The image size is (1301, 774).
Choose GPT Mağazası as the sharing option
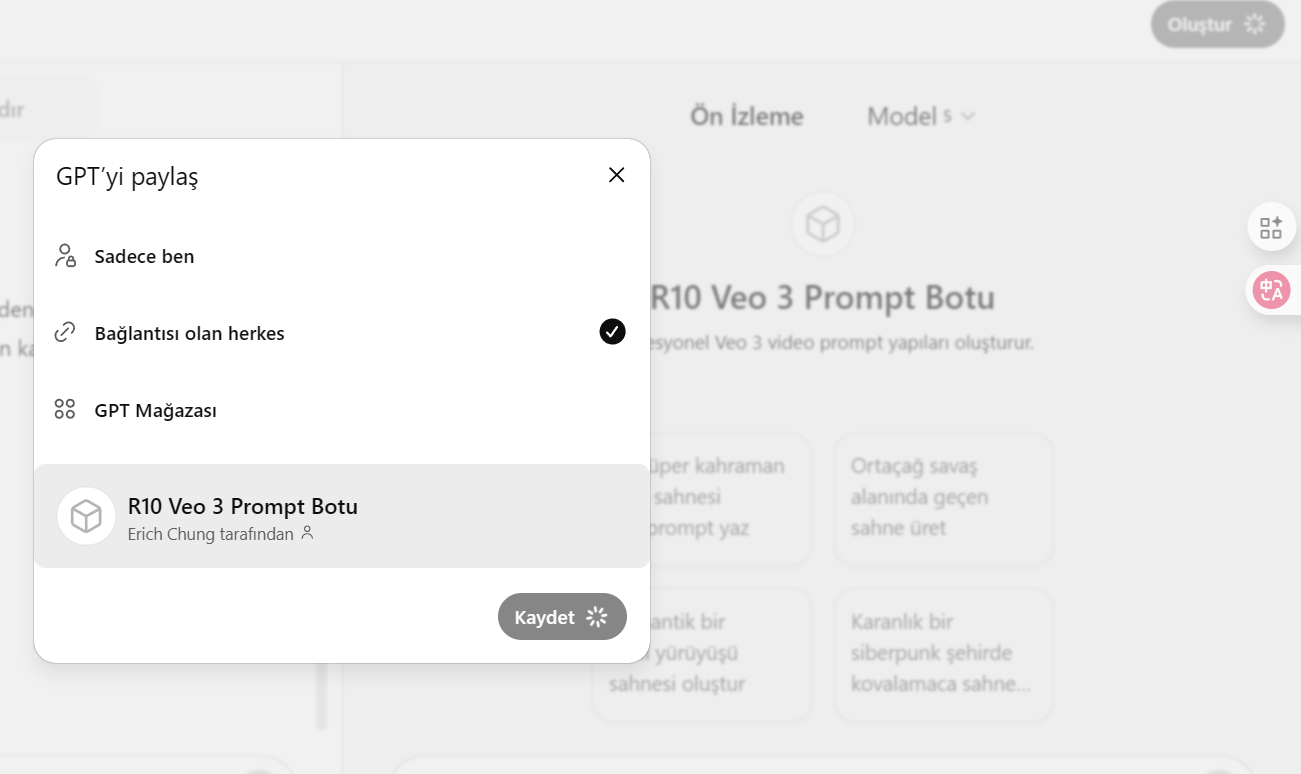(x=342, y=410)
